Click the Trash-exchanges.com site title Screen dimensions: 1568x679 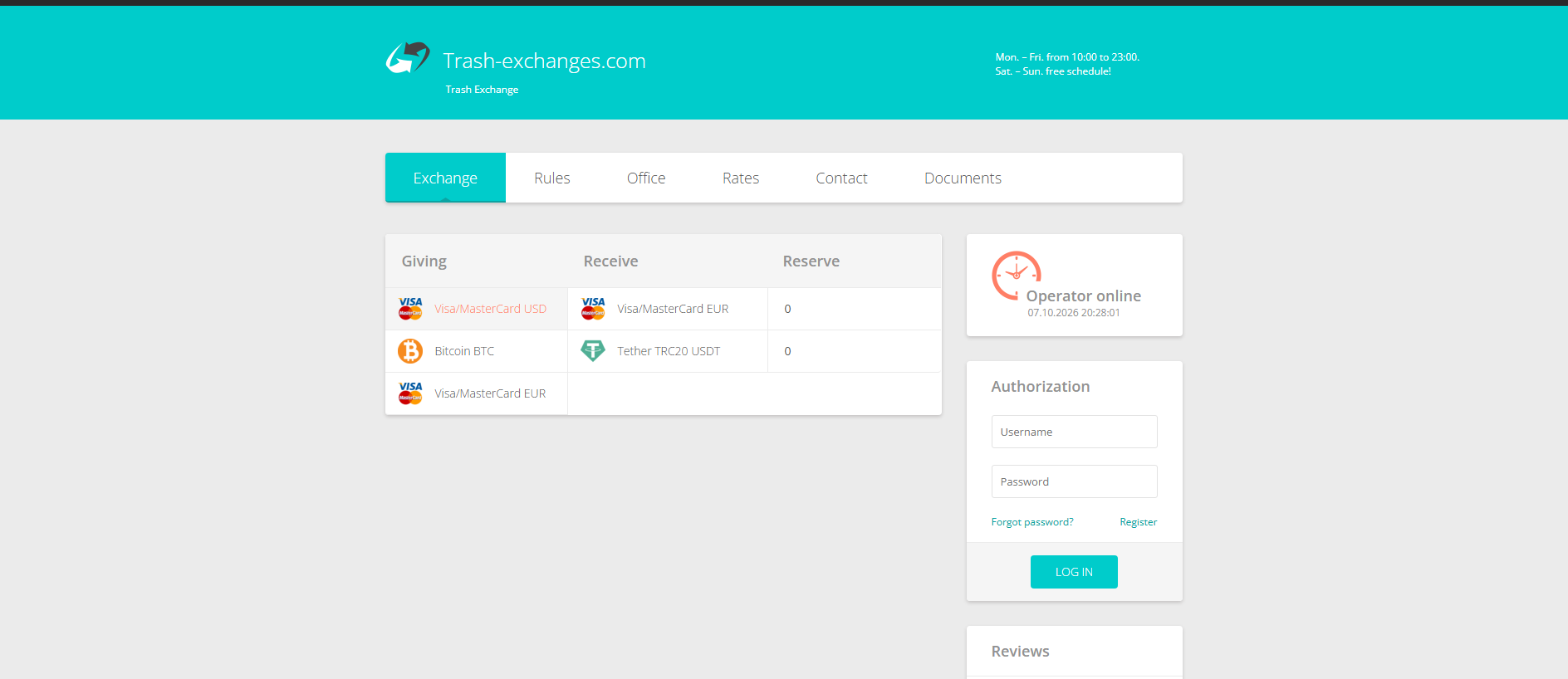tap(544, 61)
